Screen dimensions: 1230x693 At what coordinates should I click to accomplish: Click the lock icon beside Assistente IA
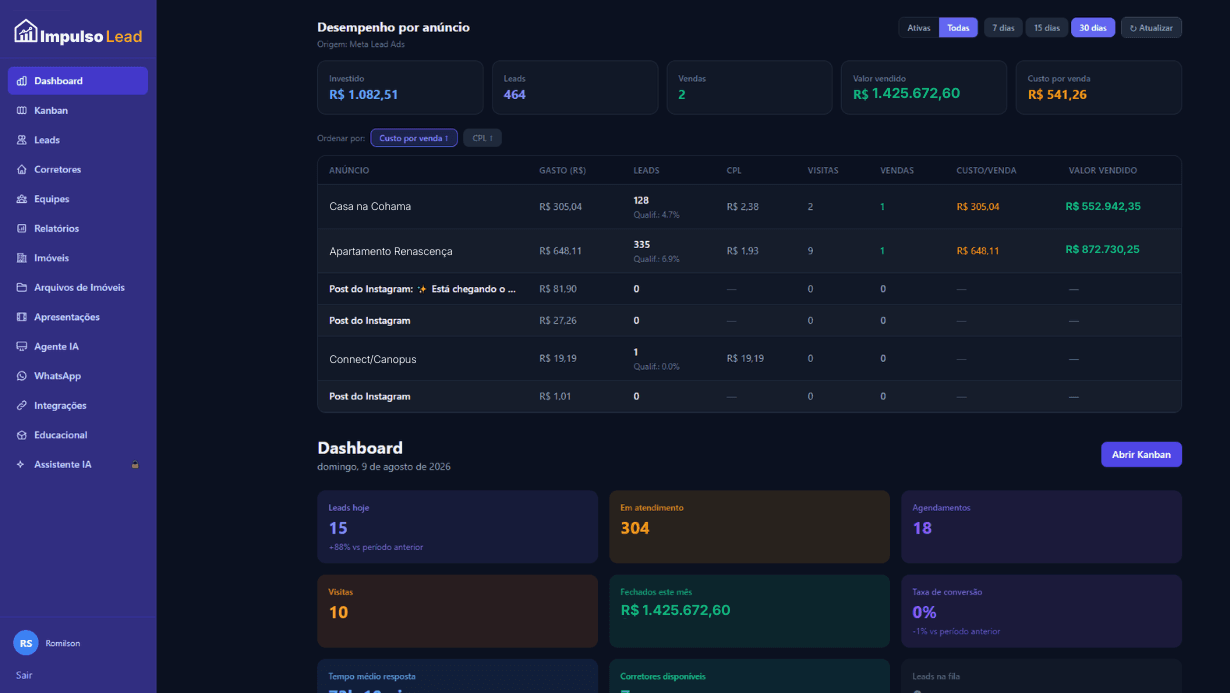click(x=135, y=464)
